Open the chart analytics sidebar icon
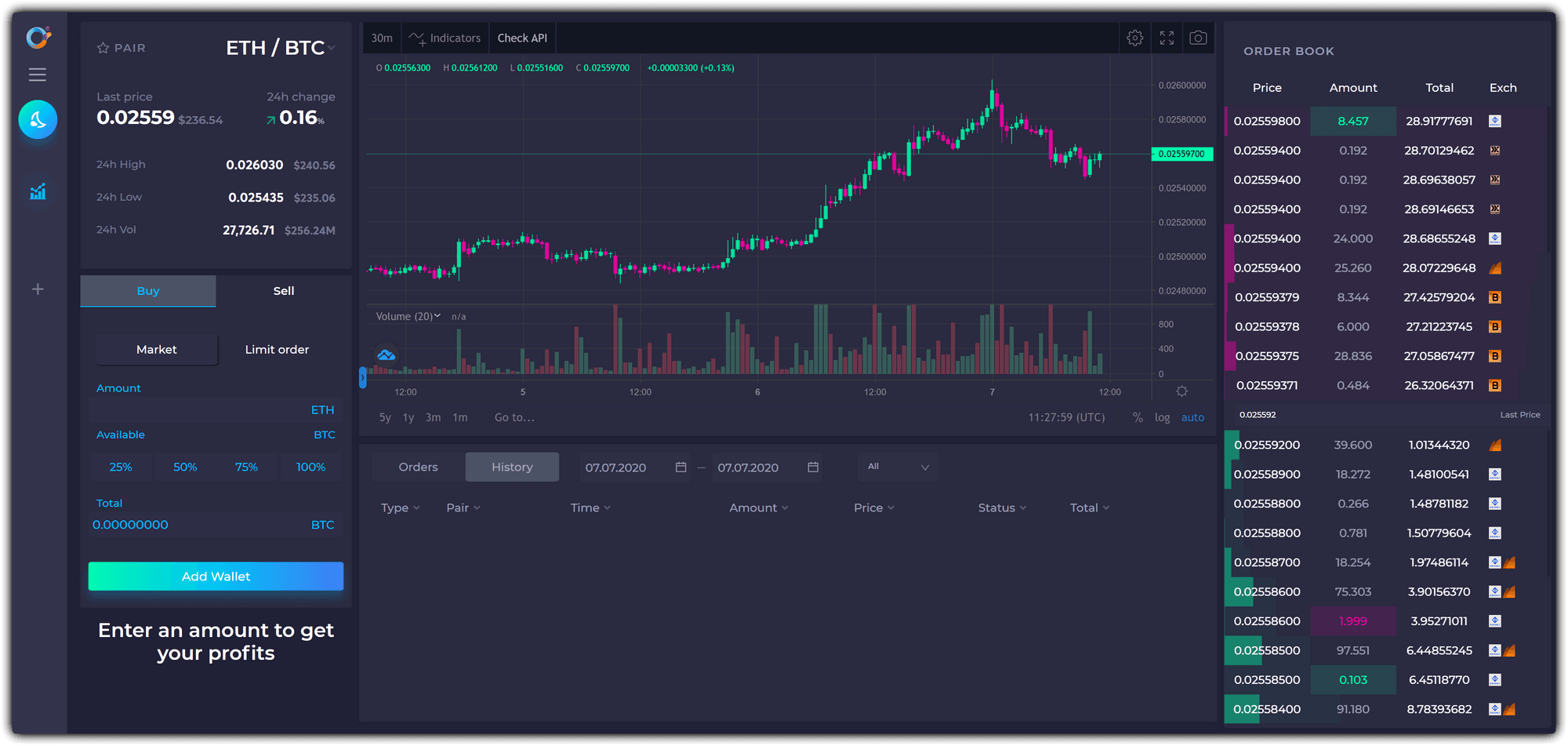1568x746 pixels. coord(38,191)
